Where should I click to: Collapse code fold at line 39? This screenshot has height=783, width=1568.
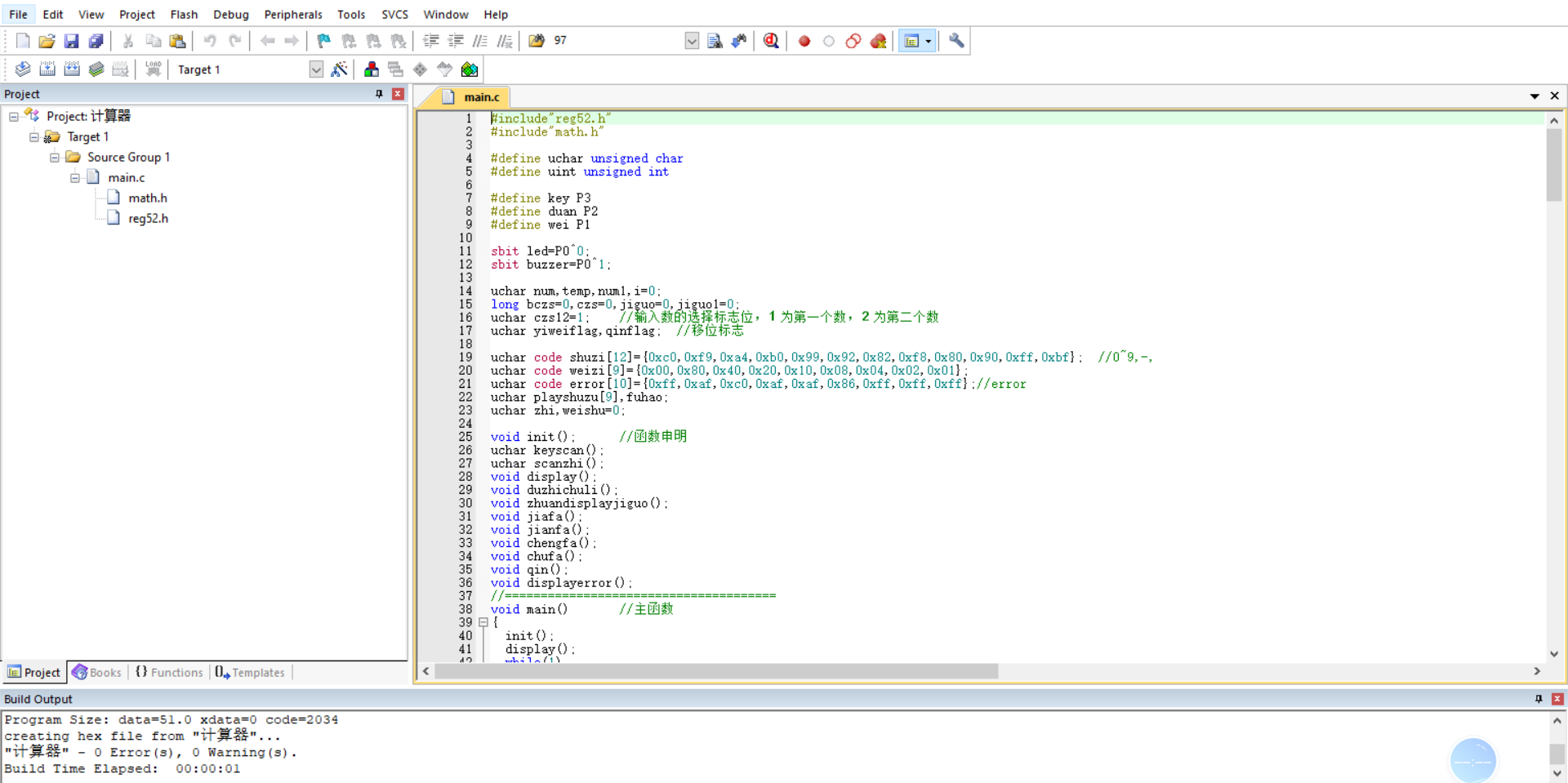tap(483, 622)
